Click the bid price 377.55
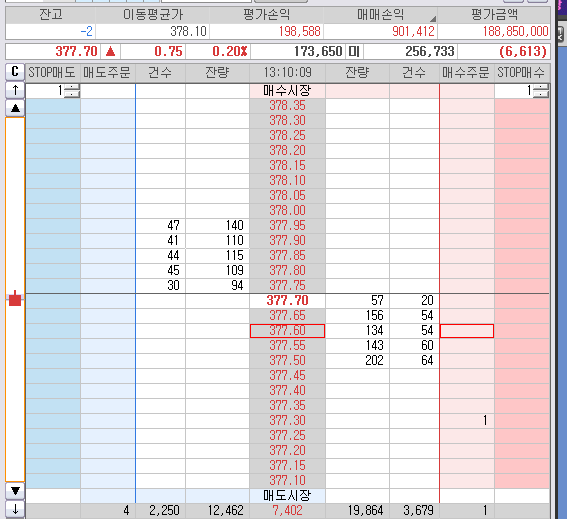This screenshot has width=567, height=519. (287, 346)
